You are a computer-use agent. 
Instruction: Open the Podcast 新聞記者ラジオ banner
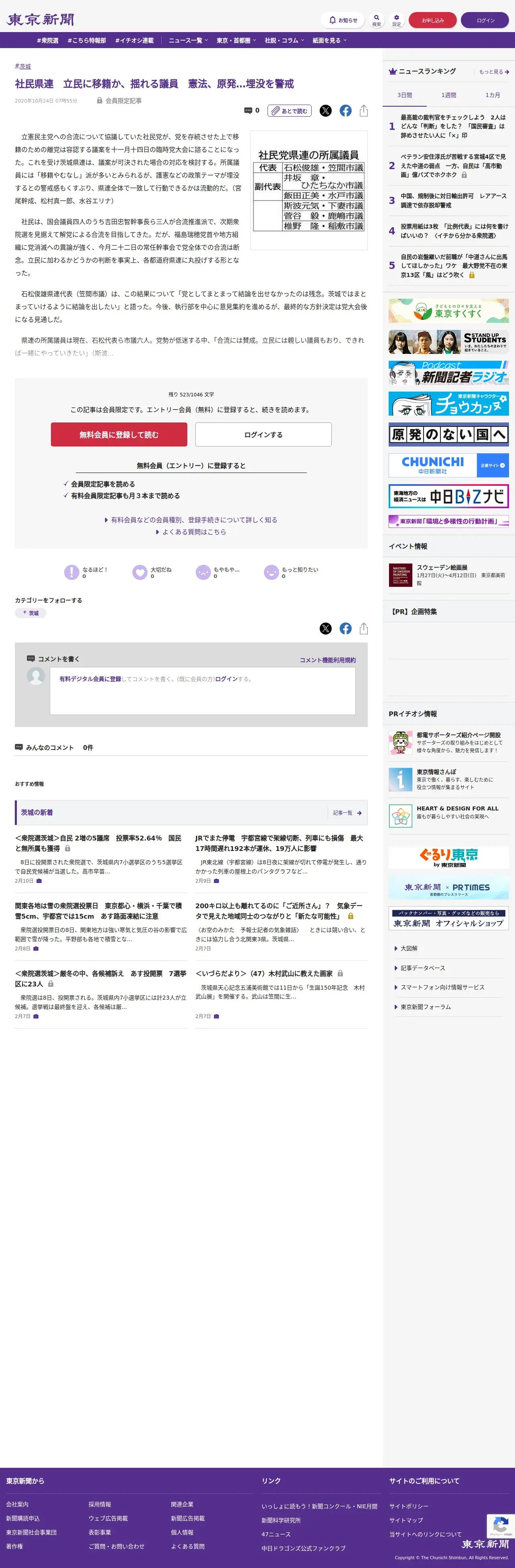pyautogui.click(x=448, y=372)
